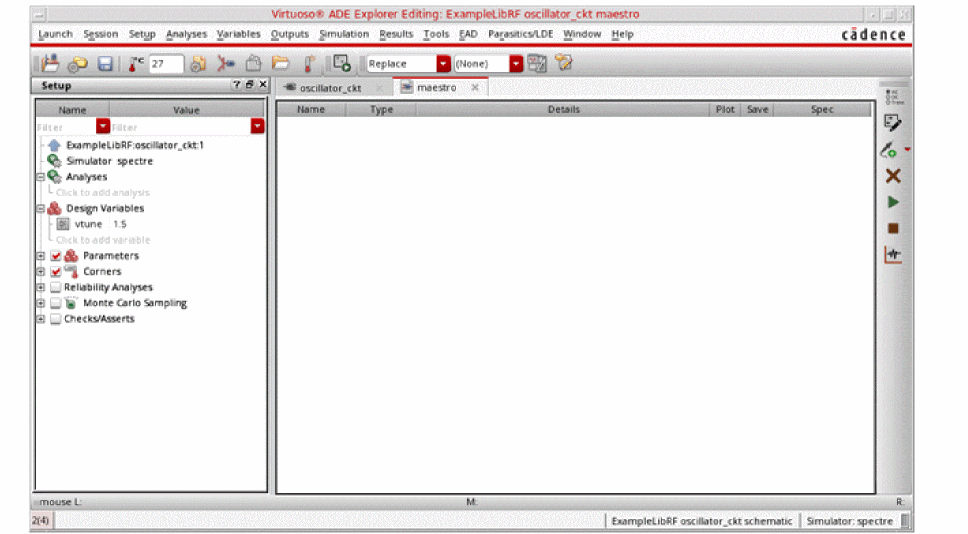This screenshot has width=968, height=534.
Task: Collapse the Analyses tree node
Action: [41, 177]
